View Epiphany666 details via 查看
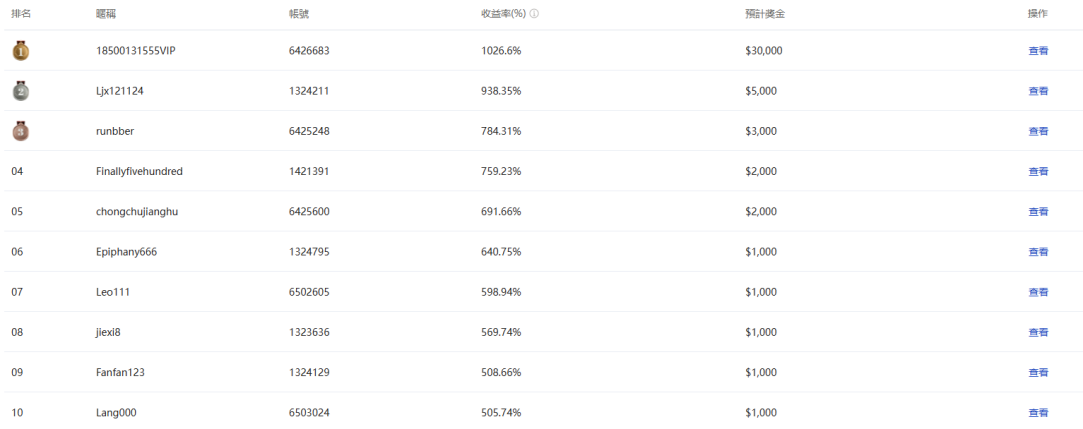This screenshot has width=1083, height=429. click(1038, 252)
